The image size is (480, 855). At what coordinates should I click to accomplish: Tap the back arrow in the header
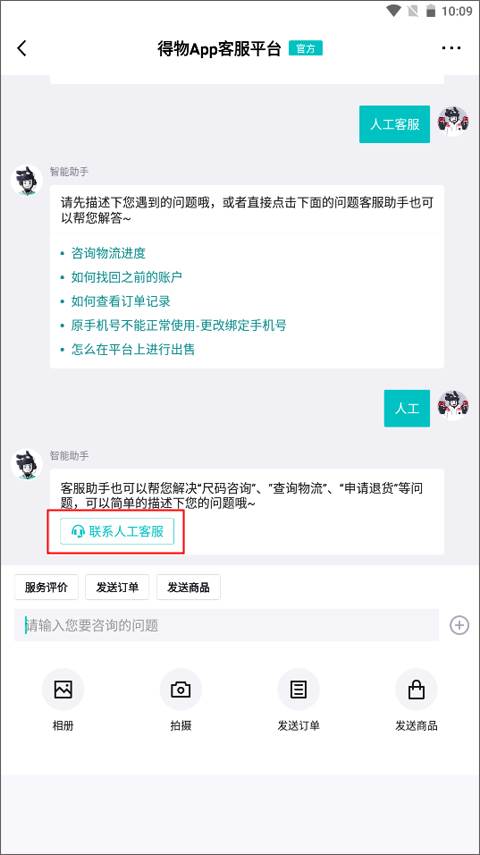click(22, 49)
